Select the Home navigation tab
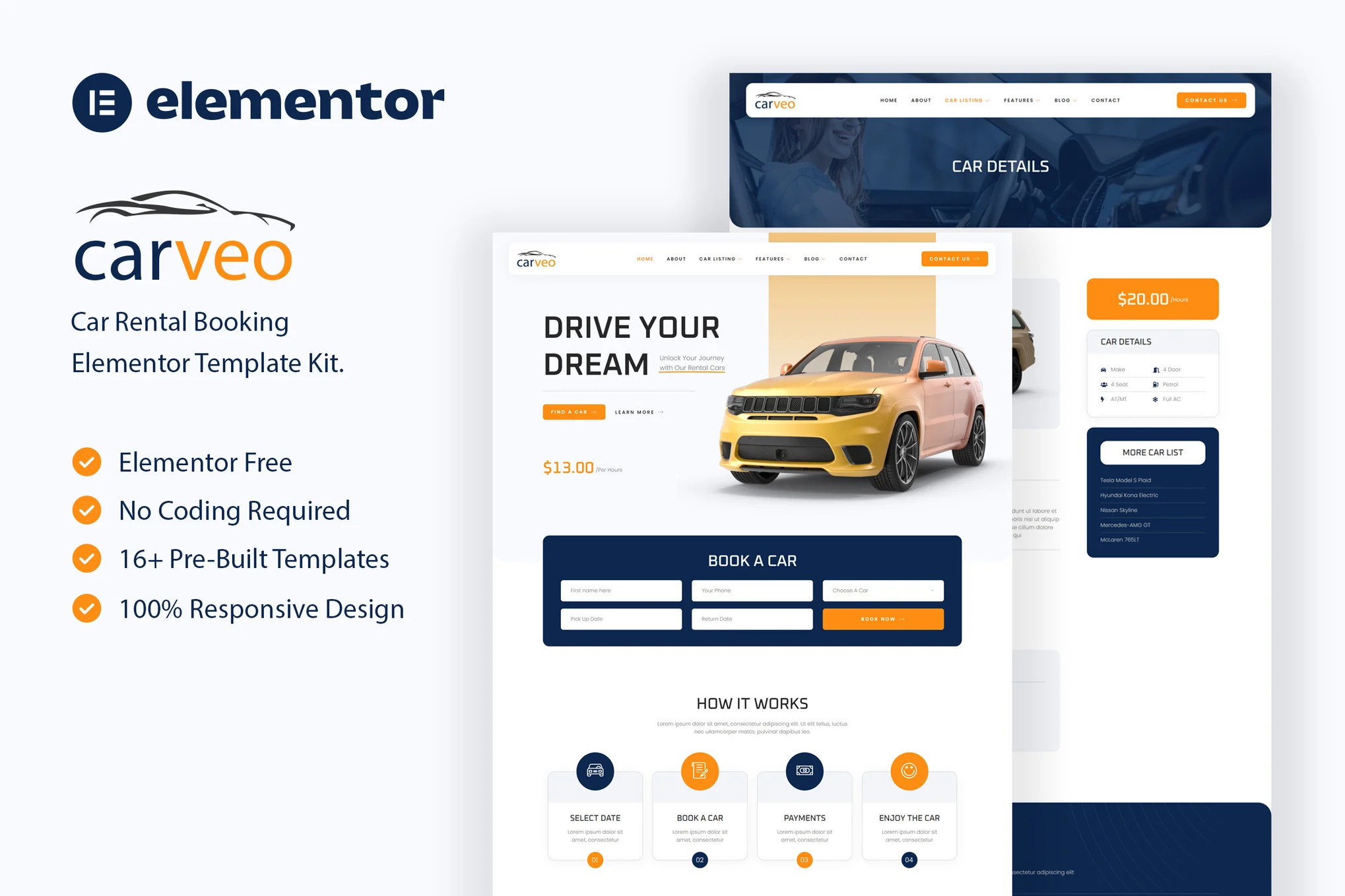Screen dimensions: 1345x896 click(x=644, y=259)
